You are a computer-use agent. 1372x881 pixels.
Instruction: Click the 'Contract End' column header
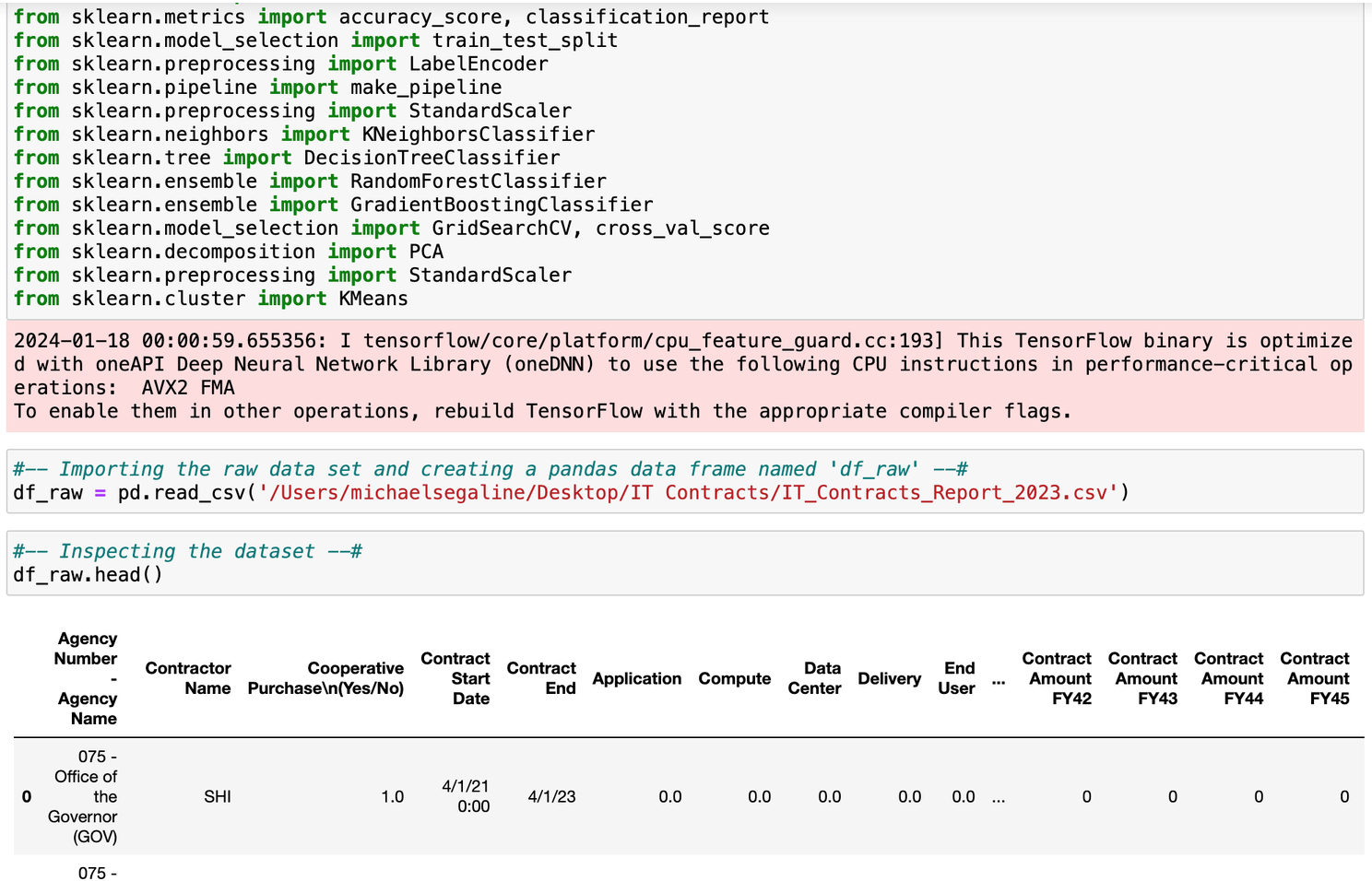coord(541,678)
